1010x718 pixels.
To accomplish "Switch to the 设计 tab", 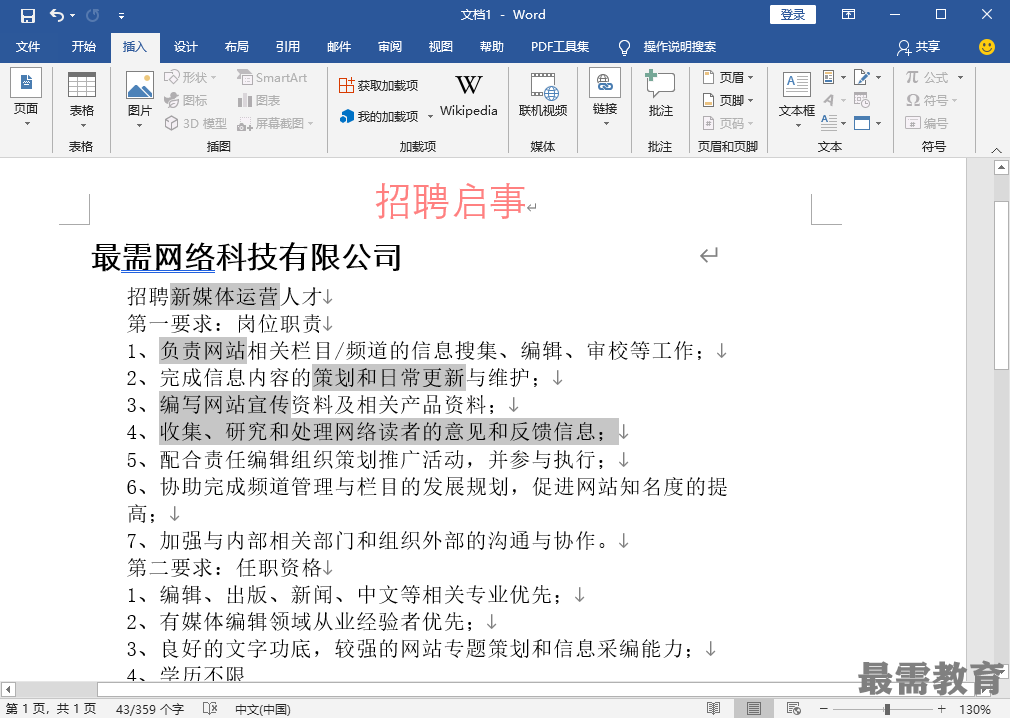I will pos(186,46).
